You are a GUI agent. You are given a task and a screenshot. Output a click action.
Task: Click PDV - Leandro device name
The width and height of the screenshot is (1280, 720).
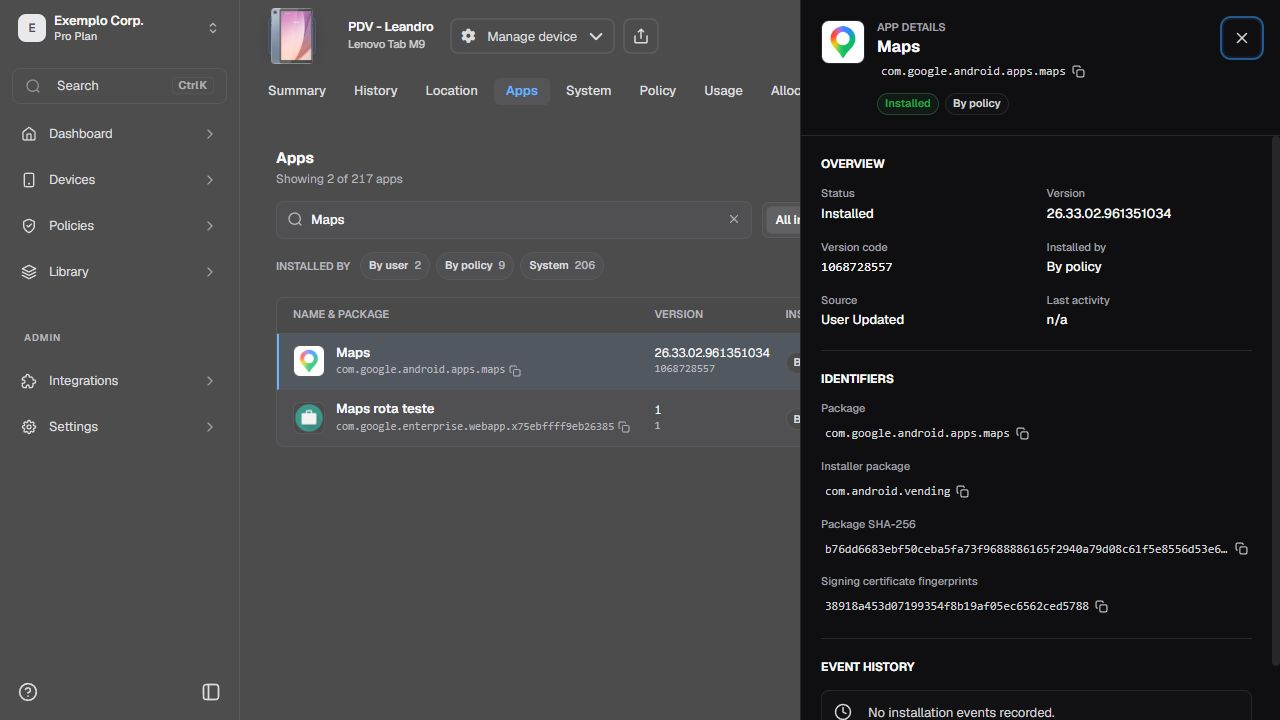391,27
